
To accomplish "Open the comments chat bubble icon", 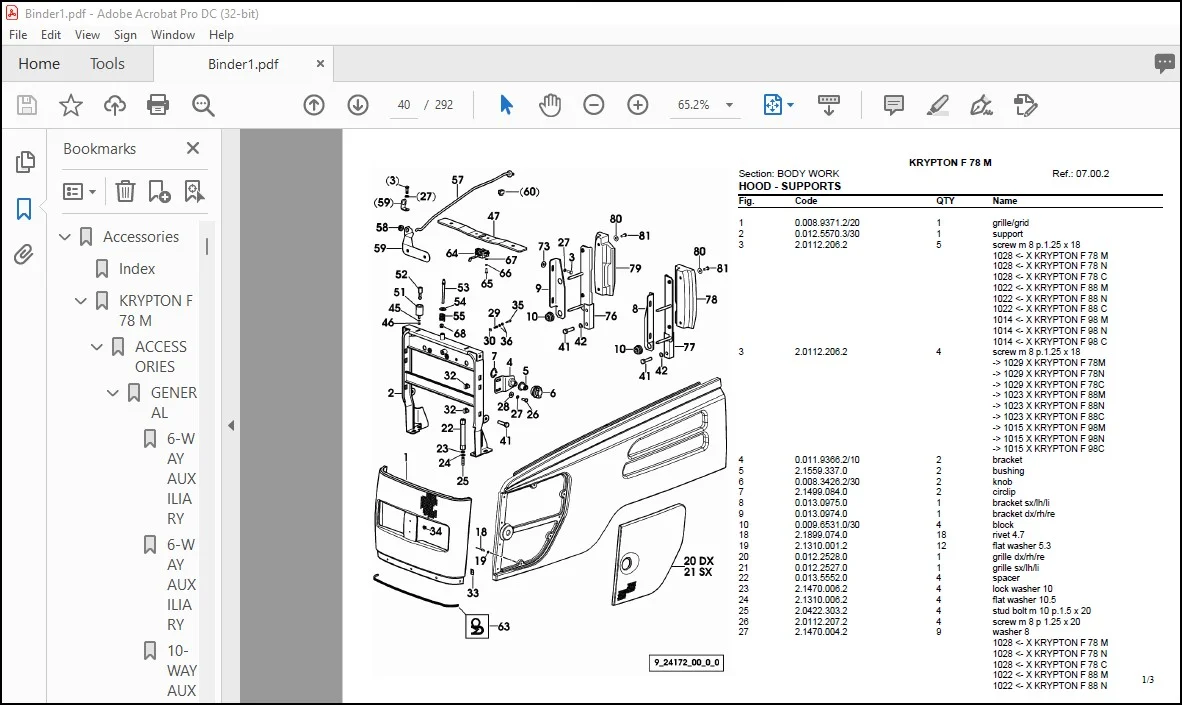I will tap(1164, 63).
